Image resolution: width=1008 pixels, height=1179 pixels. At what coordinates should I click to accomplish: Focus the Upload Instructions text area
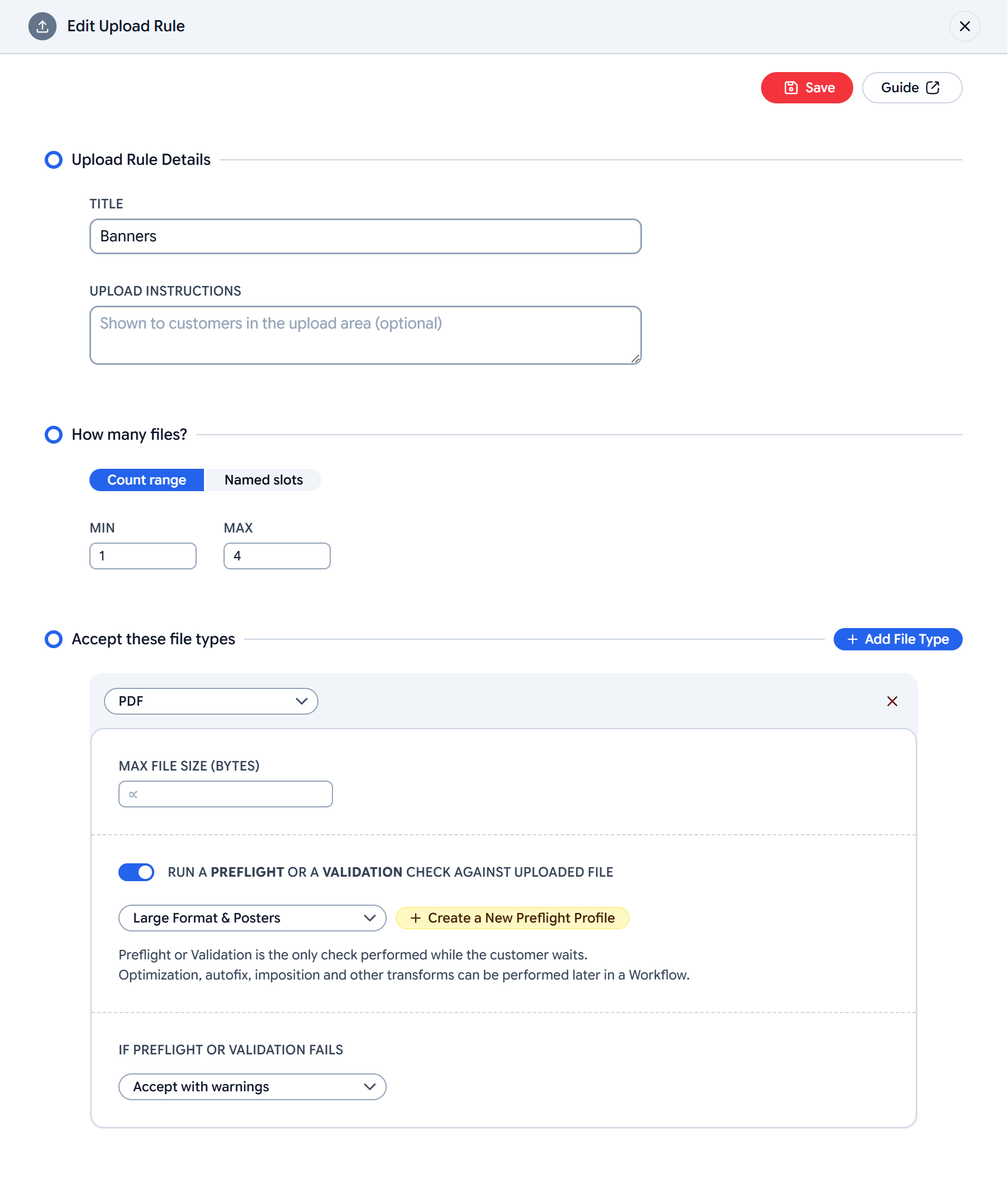point(365,335)
